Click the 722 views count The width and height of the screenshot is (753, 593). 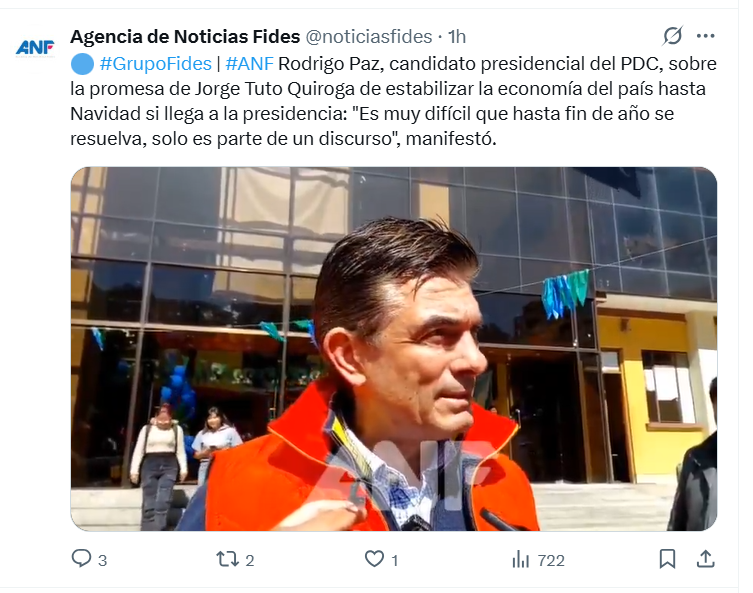(551, 560)
